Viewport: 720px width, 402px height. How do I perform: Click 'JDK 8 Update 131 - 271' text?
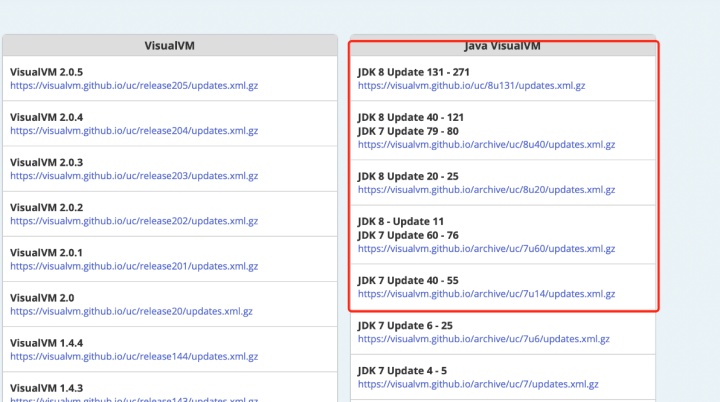point(413,72)
